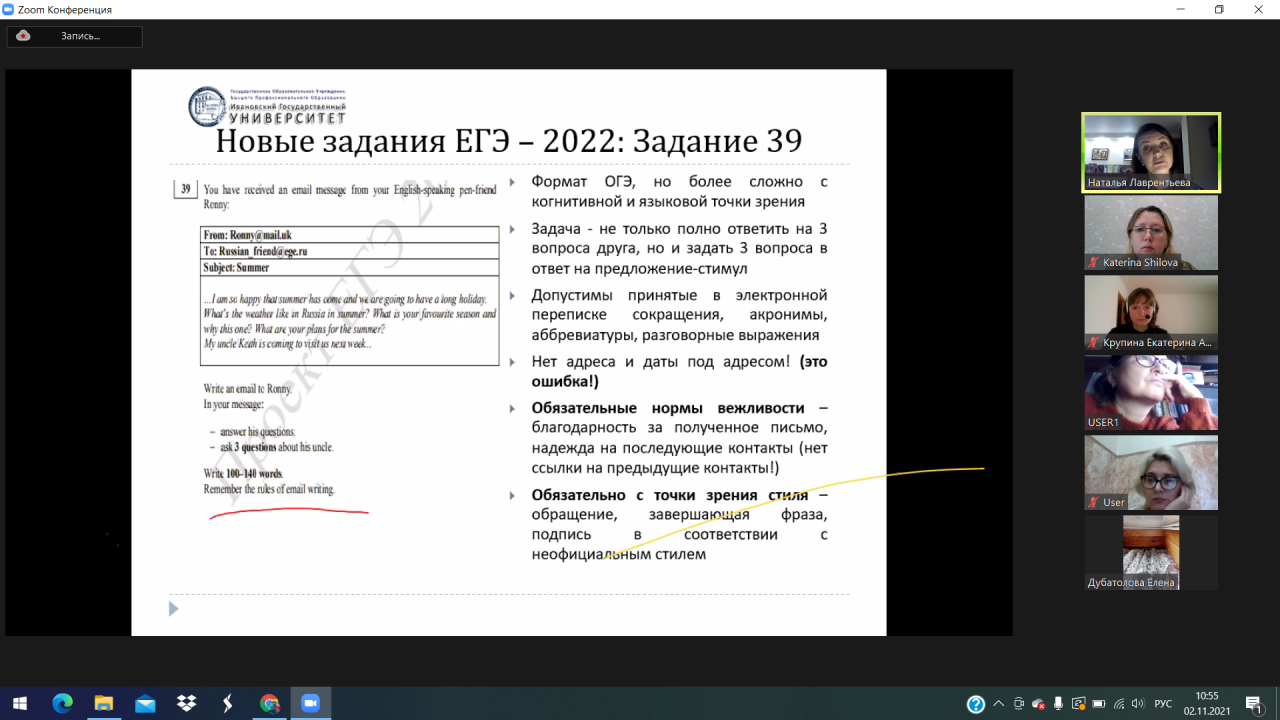Click the blue Get Help question mark icon
This screenshot has width=1280, height=720.
coord(976,704)
